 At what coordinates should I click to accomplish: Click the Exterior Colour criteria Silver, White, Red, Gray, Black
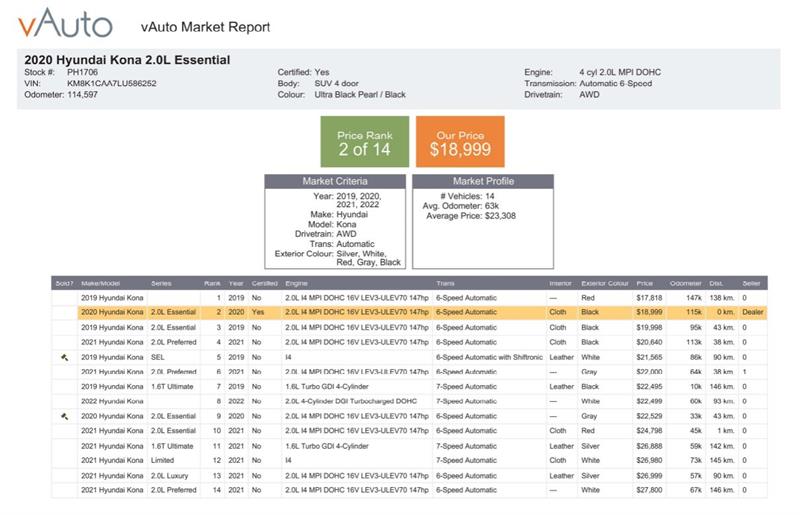338,258
